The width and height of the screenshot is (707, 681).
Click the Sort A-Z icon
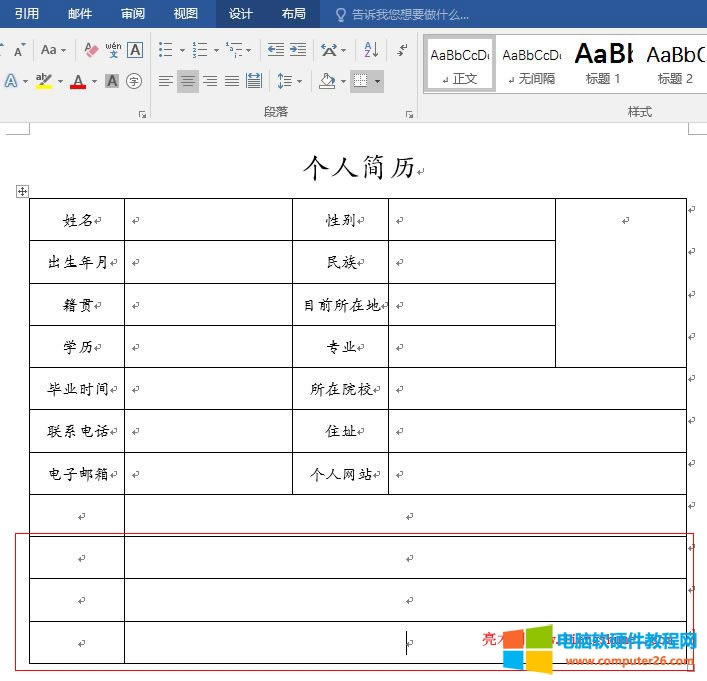point(371,50)
